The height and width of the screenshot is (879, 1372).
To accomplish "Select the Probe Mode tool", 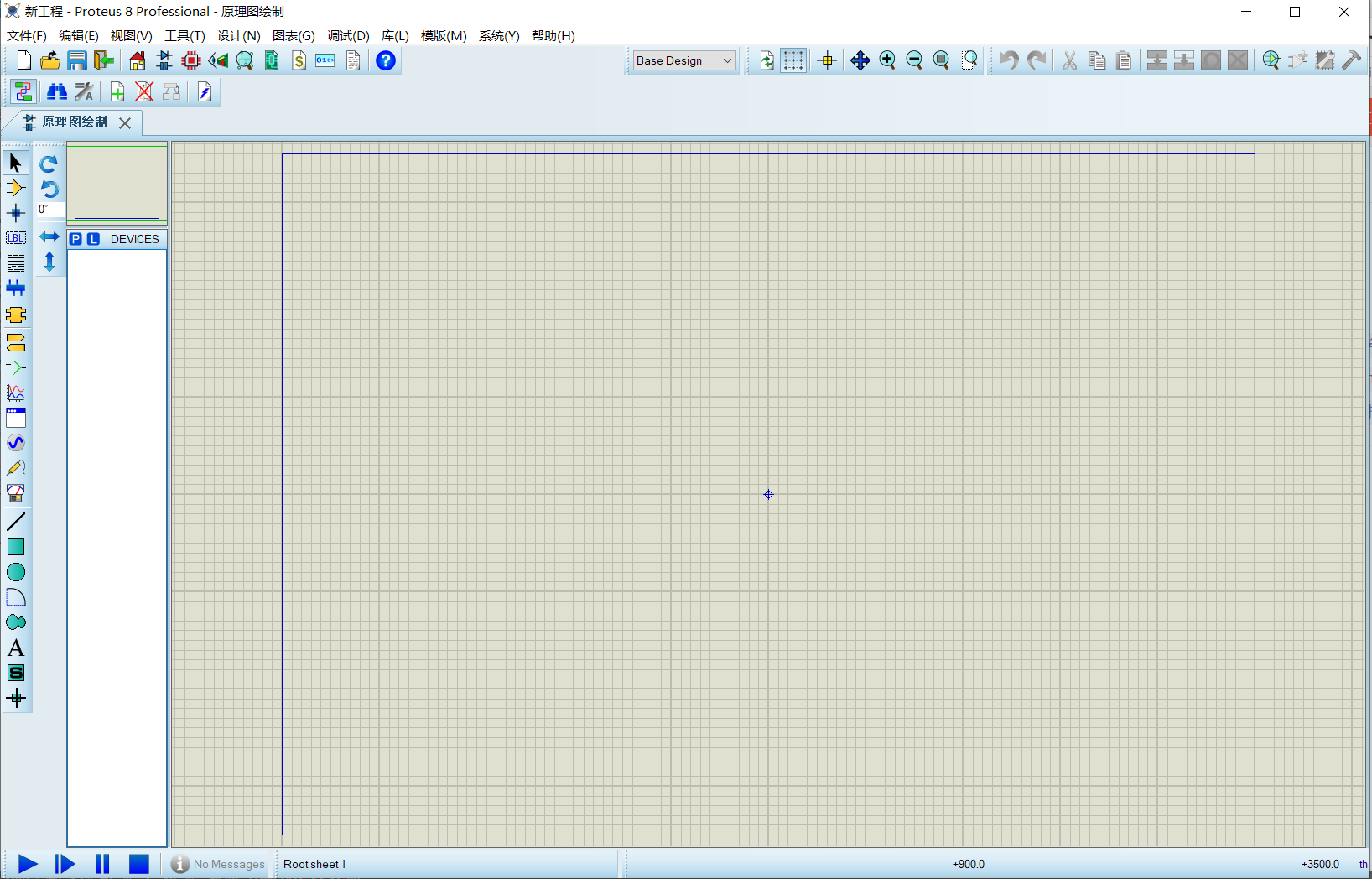I will [x=16, y=468].
